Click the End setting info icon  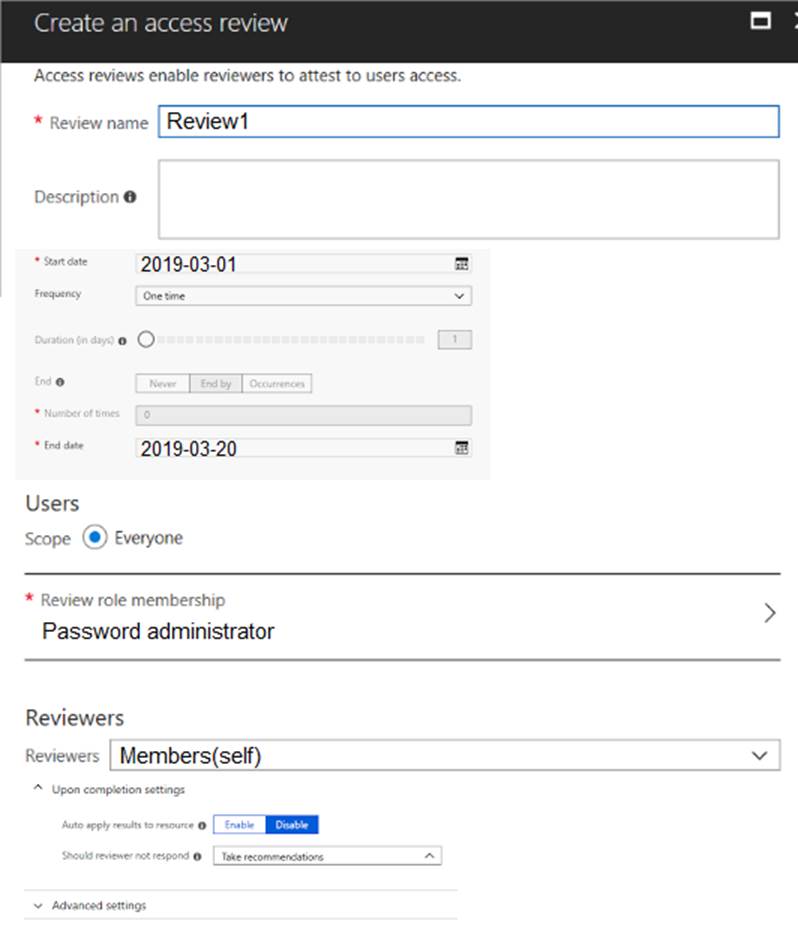pos(60,383)
